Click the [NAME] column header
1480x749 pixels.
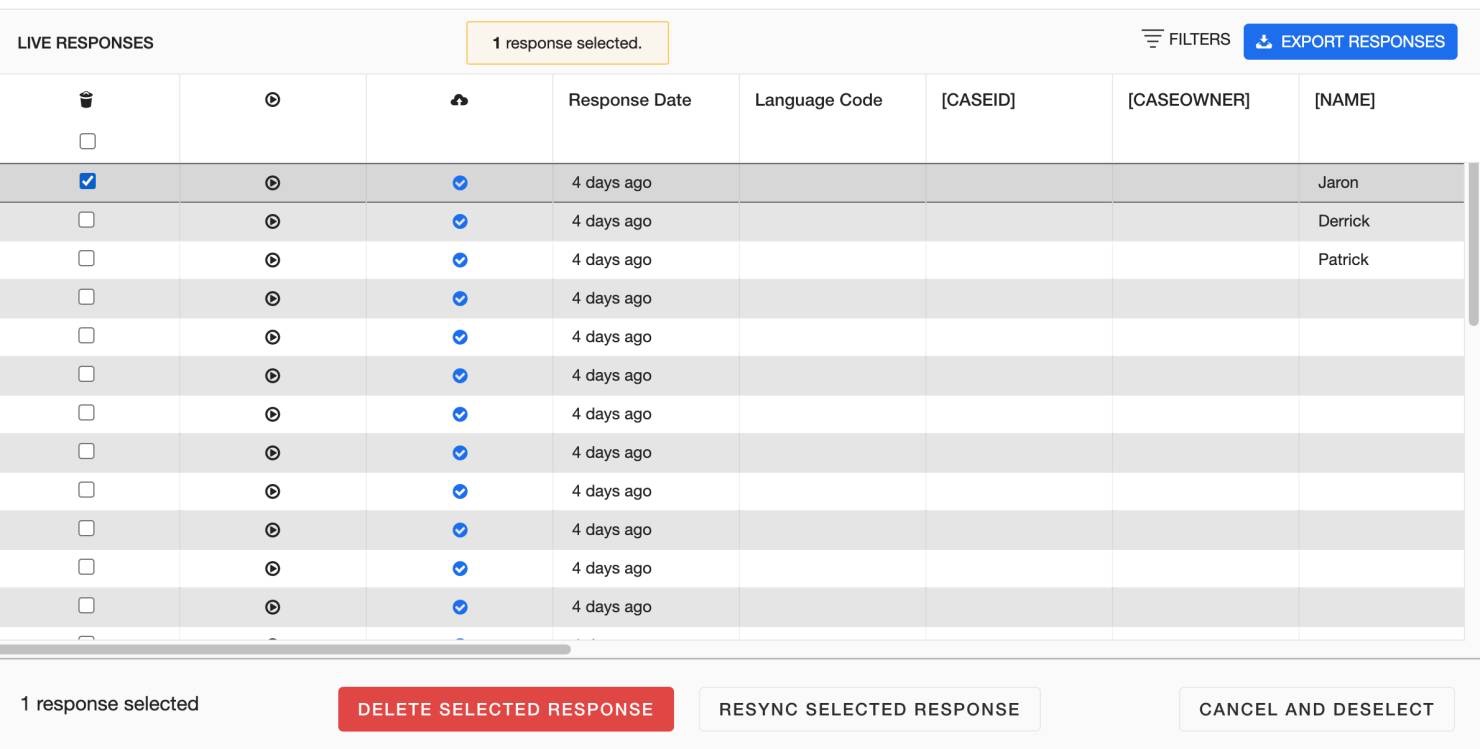pyautogui.click(x=1344, y=100)
